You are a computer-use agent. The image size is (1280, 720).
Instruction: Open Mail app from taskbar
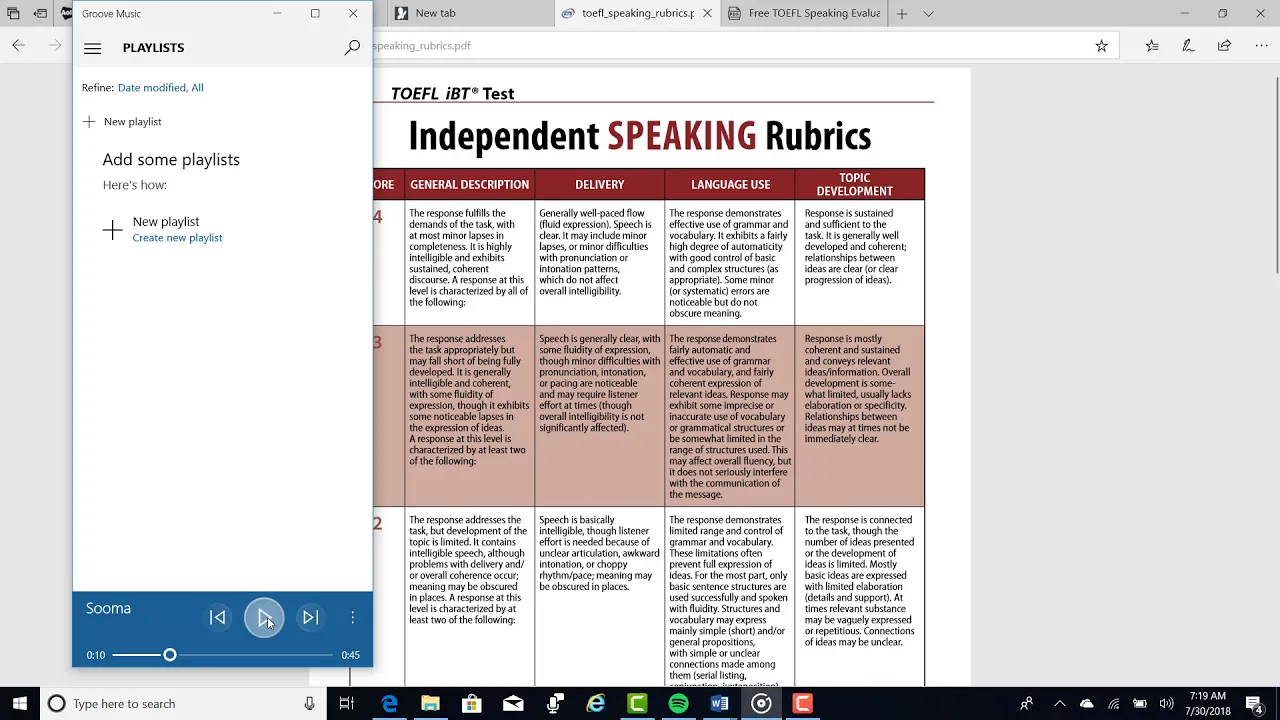click(x=513, y=704)
